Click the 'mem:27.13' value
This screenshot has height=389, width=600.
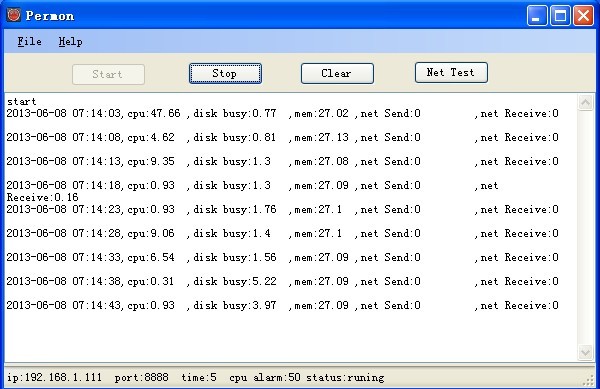pos(321,137)
